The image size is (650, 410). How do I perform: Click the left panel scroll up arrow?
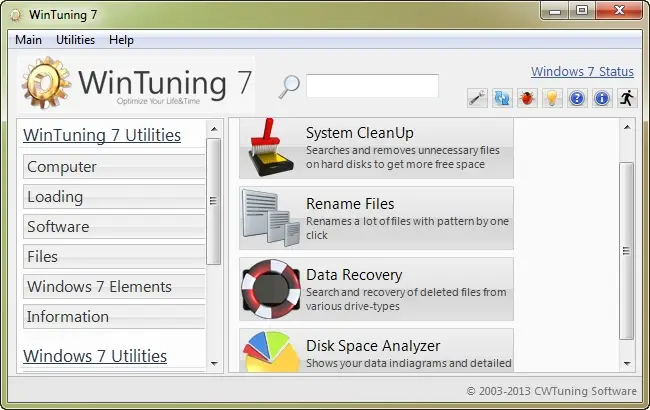click(x=214, y=129)
